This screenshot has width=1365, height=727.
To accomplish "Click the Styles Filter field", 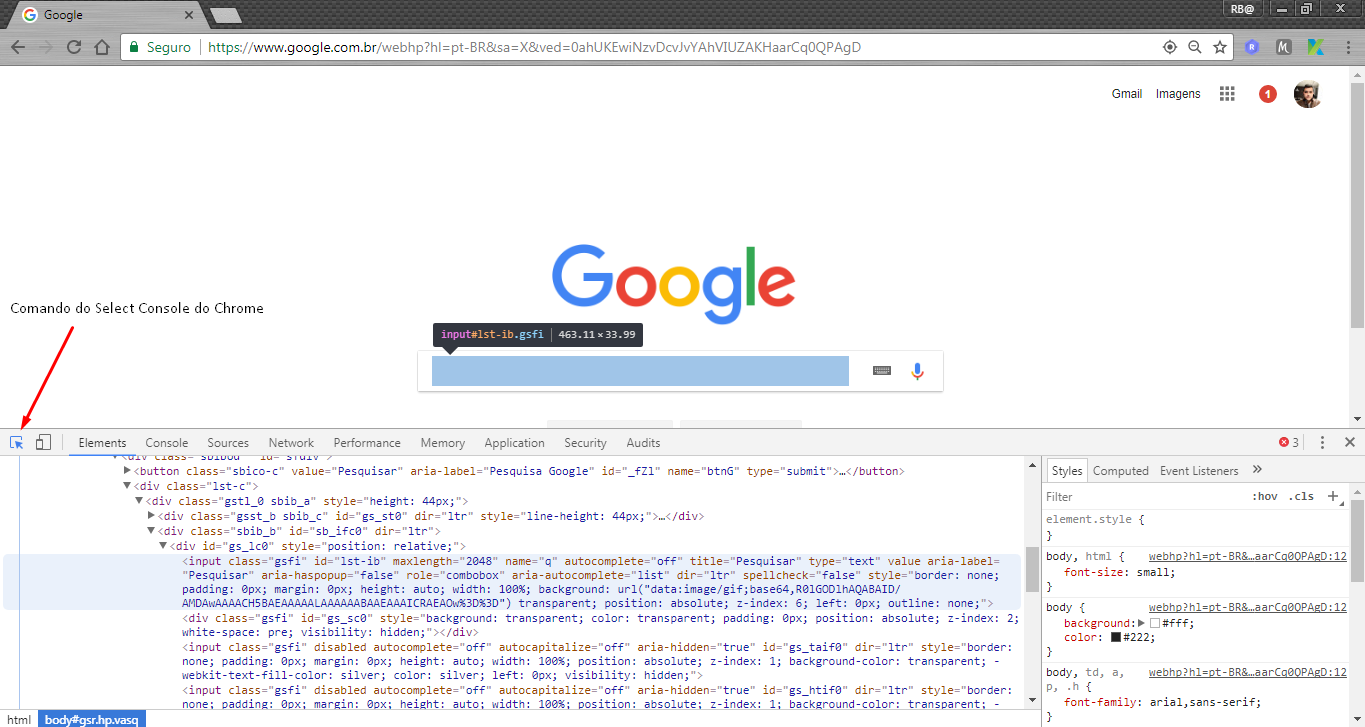I will point(1145,496).
